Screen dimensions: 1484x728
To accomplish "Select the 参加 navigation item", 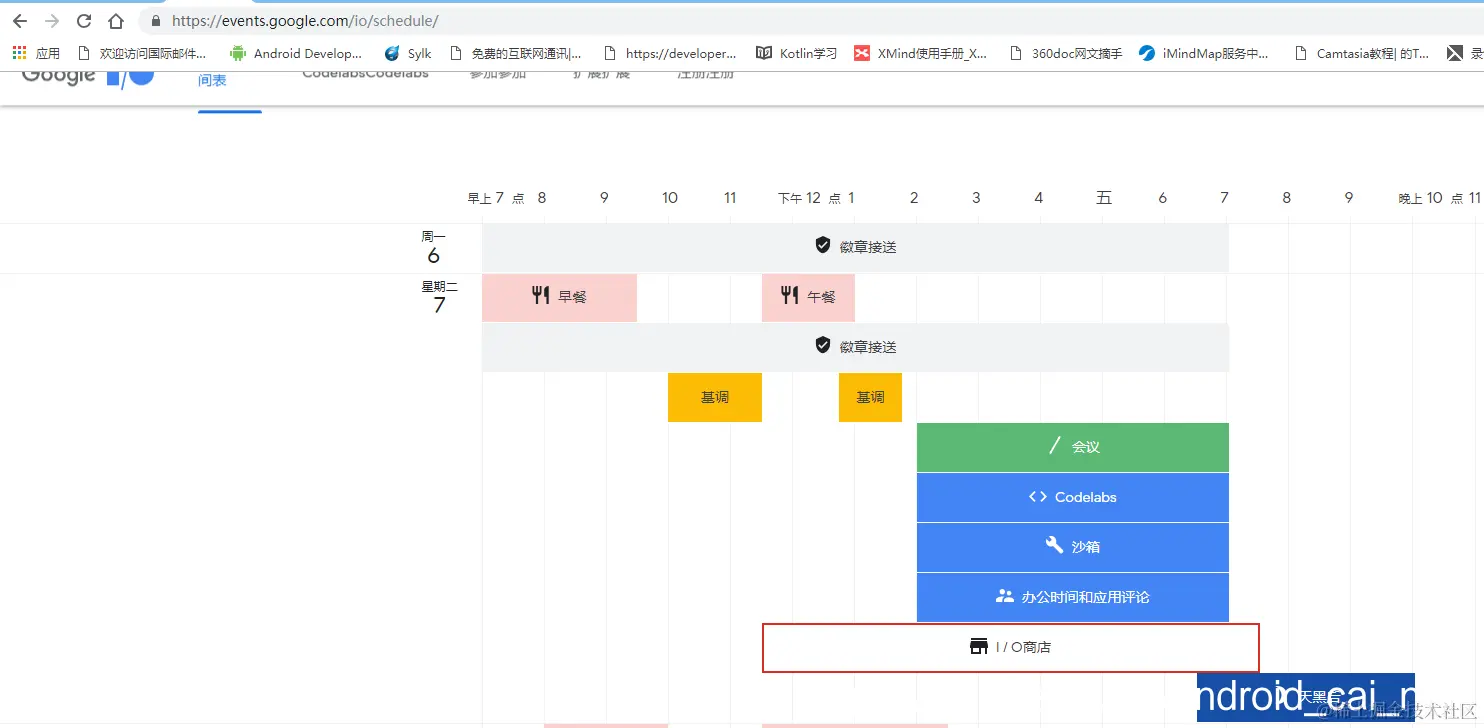I will pos(500,73).
